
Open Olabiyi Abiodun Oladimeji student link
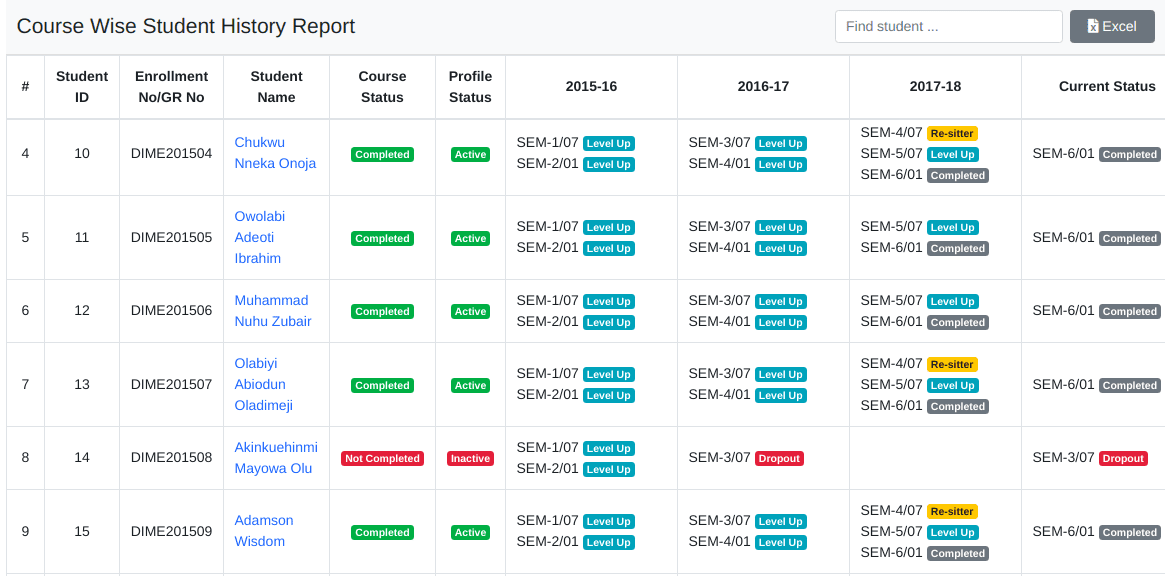tap(263, 384)
